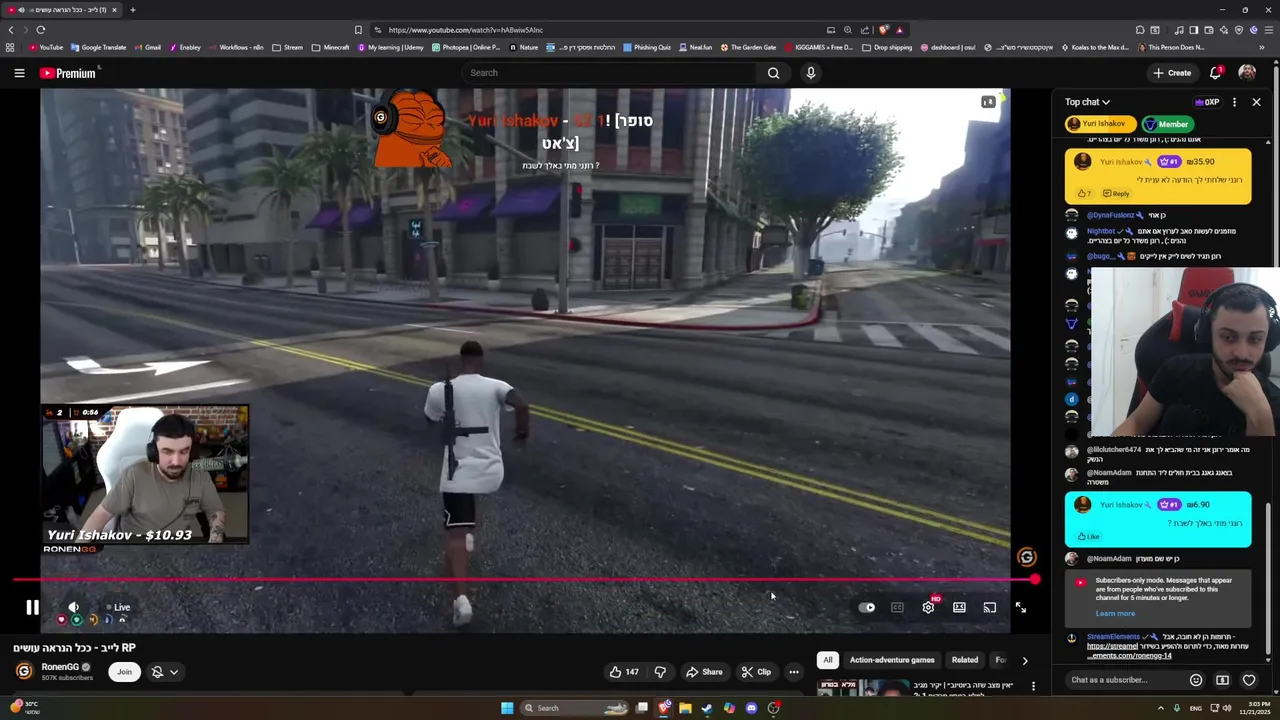The width and height of the screenshot is (1280, 720).
Task: Share the video
Action: click(x=704, y=672)
